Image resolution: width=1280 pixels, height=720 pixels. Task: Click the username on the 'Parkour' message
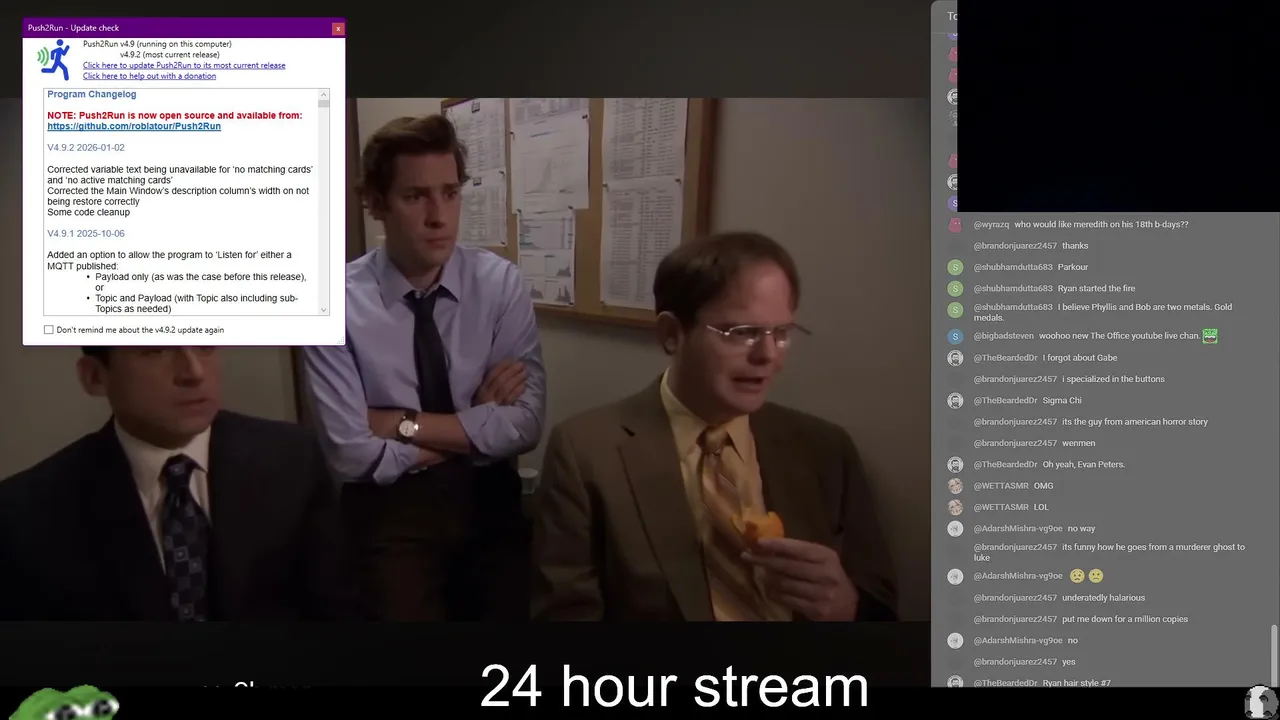click(x=1013, y=267)
